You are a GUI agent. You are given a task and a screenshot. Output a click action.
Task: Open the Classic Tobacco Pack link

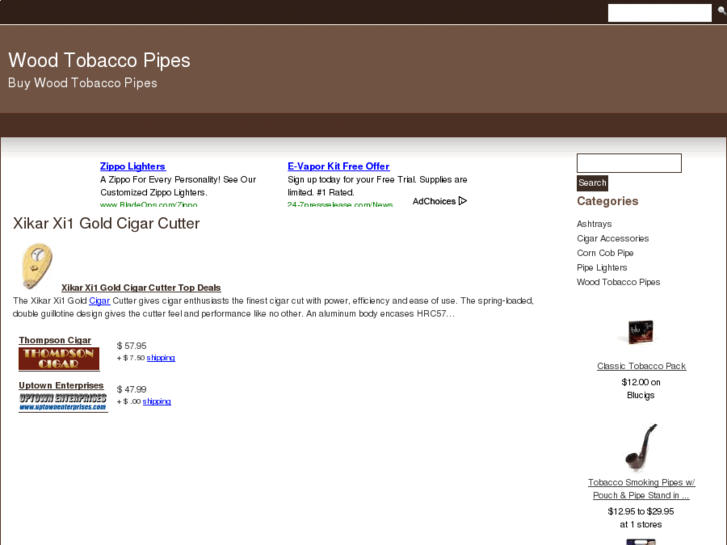click(x=641, y=366)
